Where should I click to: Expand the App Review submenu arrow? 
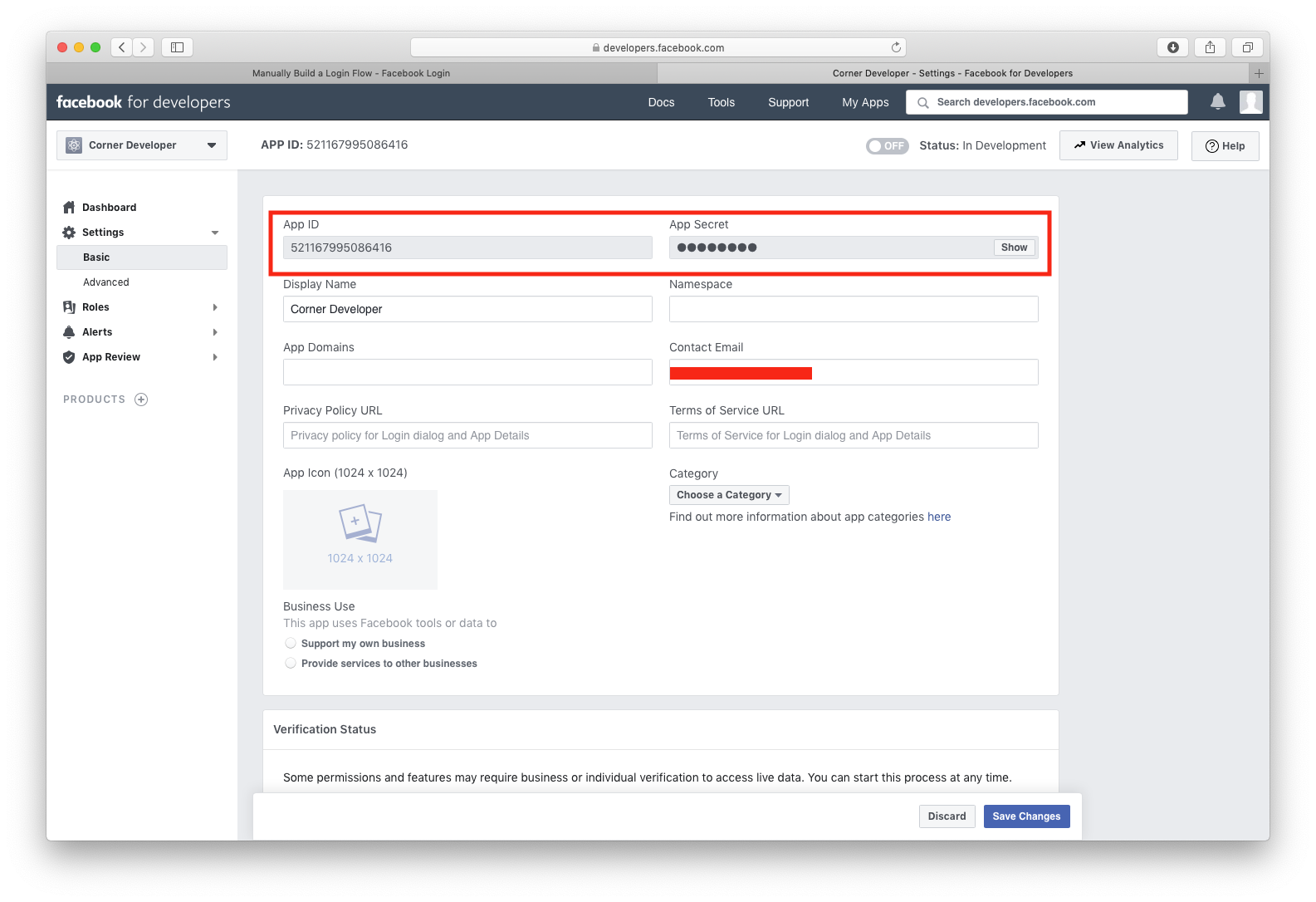point(215,357)
